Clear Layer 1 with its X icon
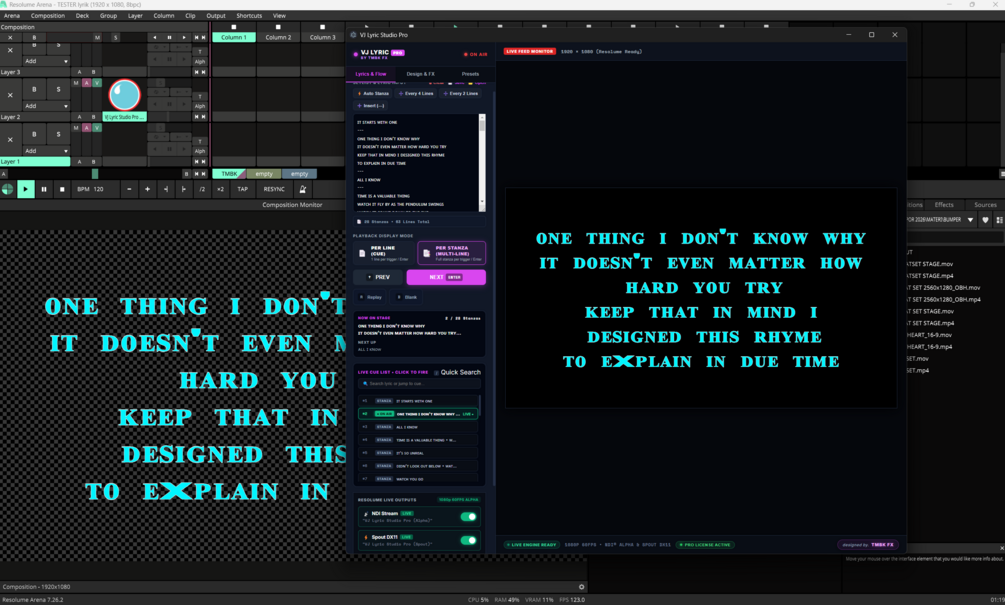 [x=10, y=140]
